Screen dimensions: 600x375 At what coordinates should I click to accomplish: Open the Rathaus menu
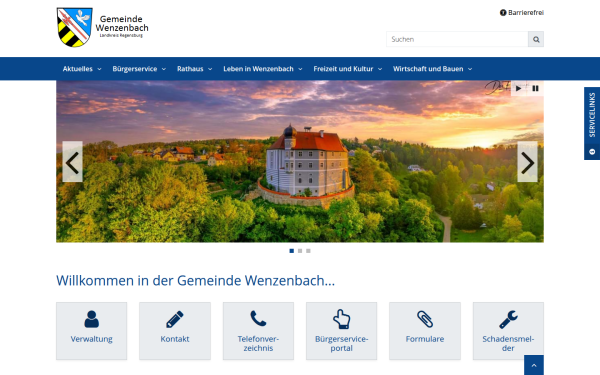coord(190,69)
